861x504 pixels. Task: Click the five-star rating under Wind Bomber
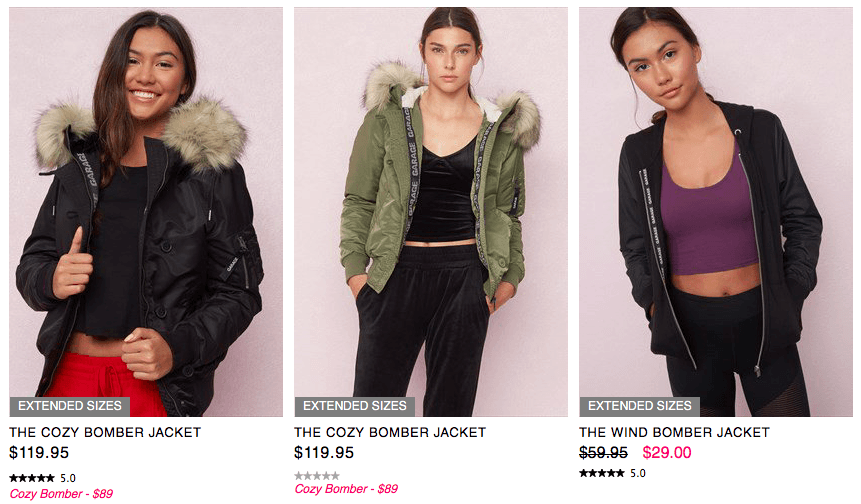pos(602,473)
